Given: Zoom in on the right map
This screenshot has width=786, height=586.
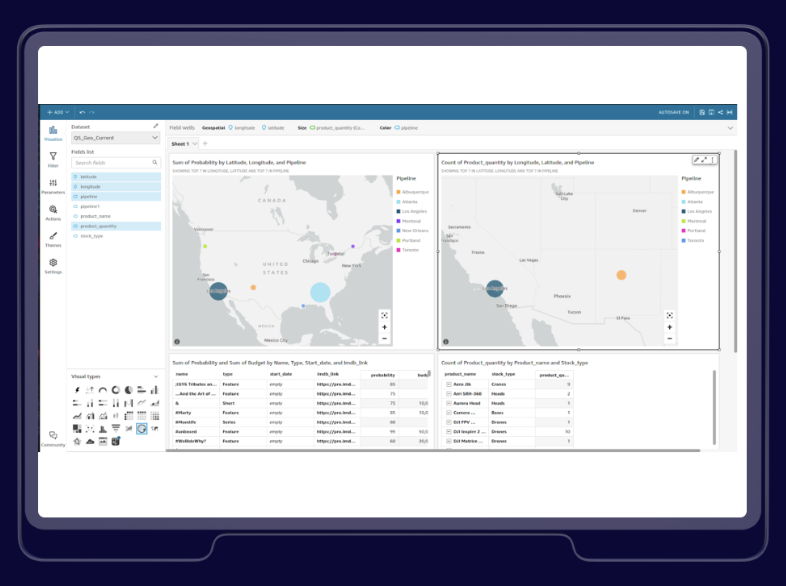Looking at the screenshot, I should tap(670, 327).
